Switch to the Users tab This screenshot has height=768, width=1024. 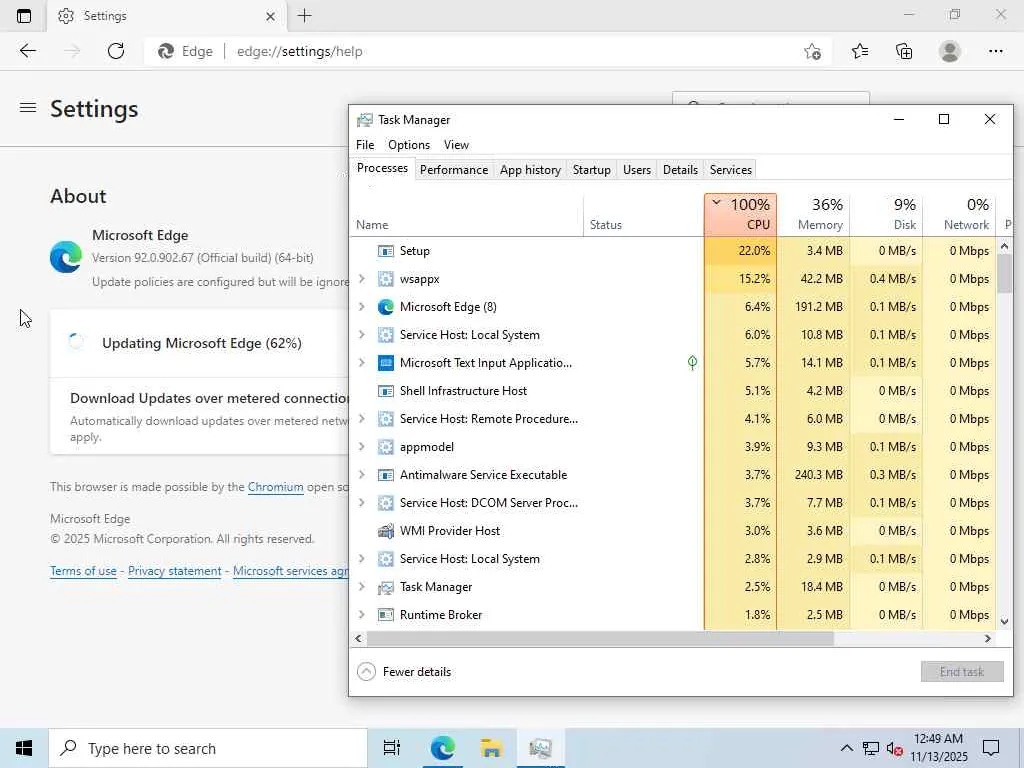coord(637,170)
